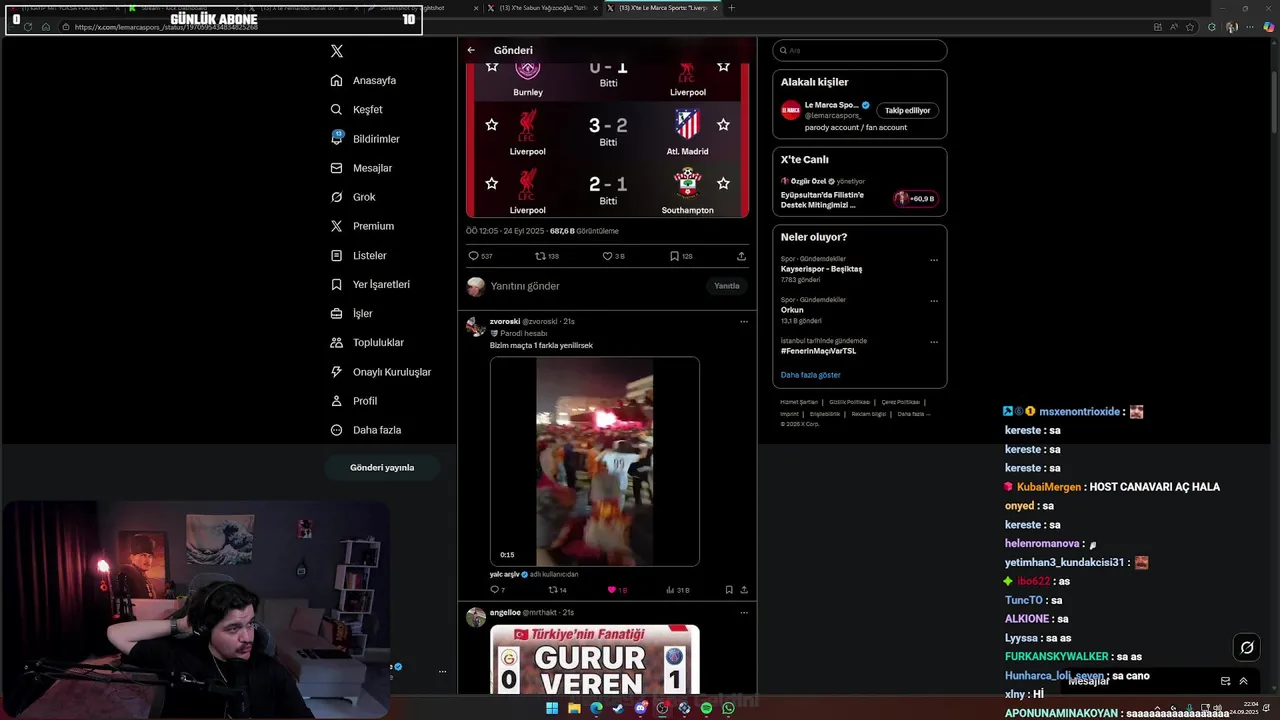Go back with the Gönderi arrow

pos(471,50)
